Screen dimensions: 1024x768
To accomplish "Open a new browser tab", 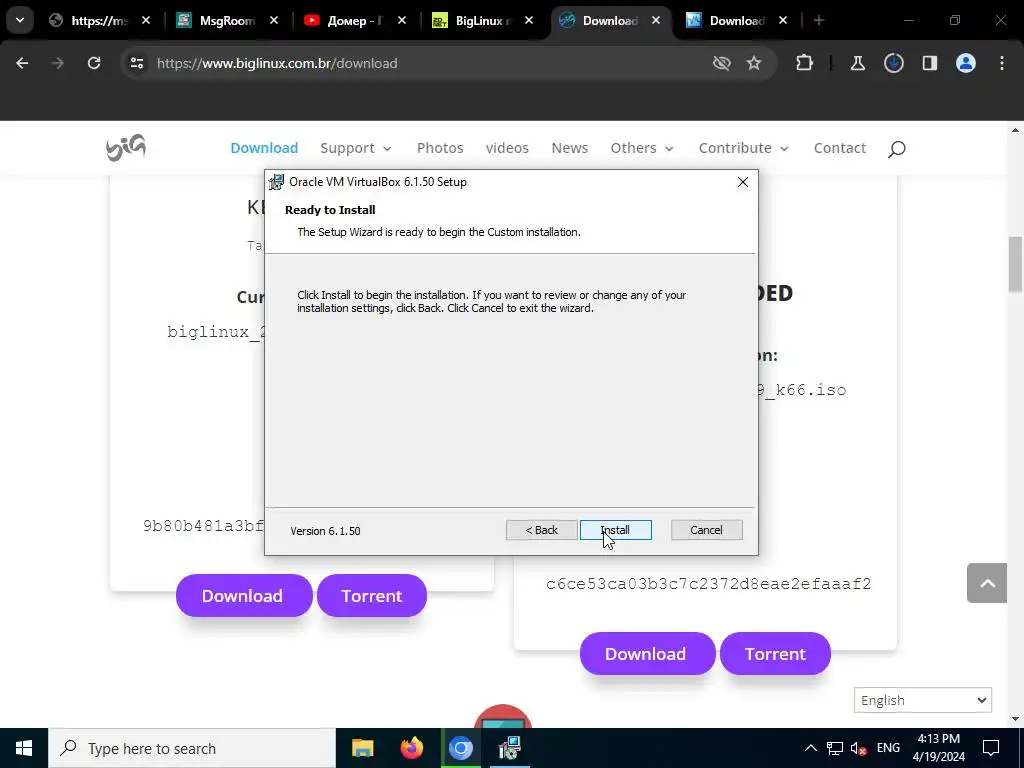I will 818,20.
